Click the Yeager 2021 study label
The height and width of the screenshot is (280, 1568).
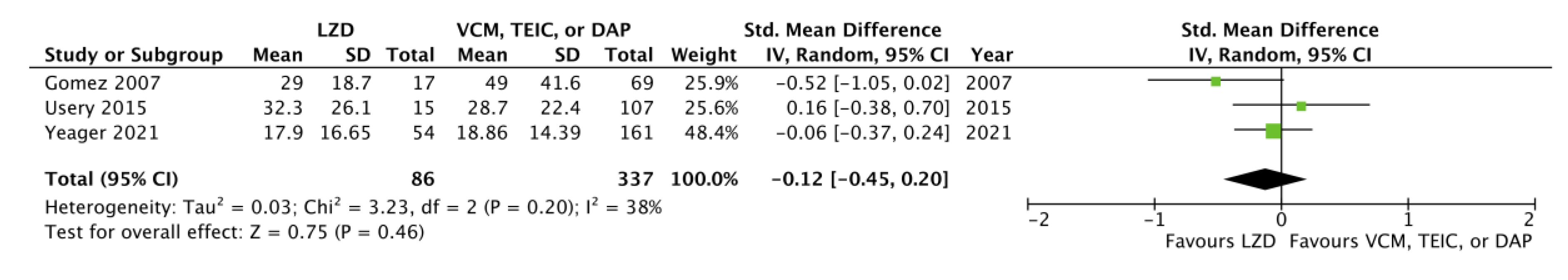tap(102, 132)
